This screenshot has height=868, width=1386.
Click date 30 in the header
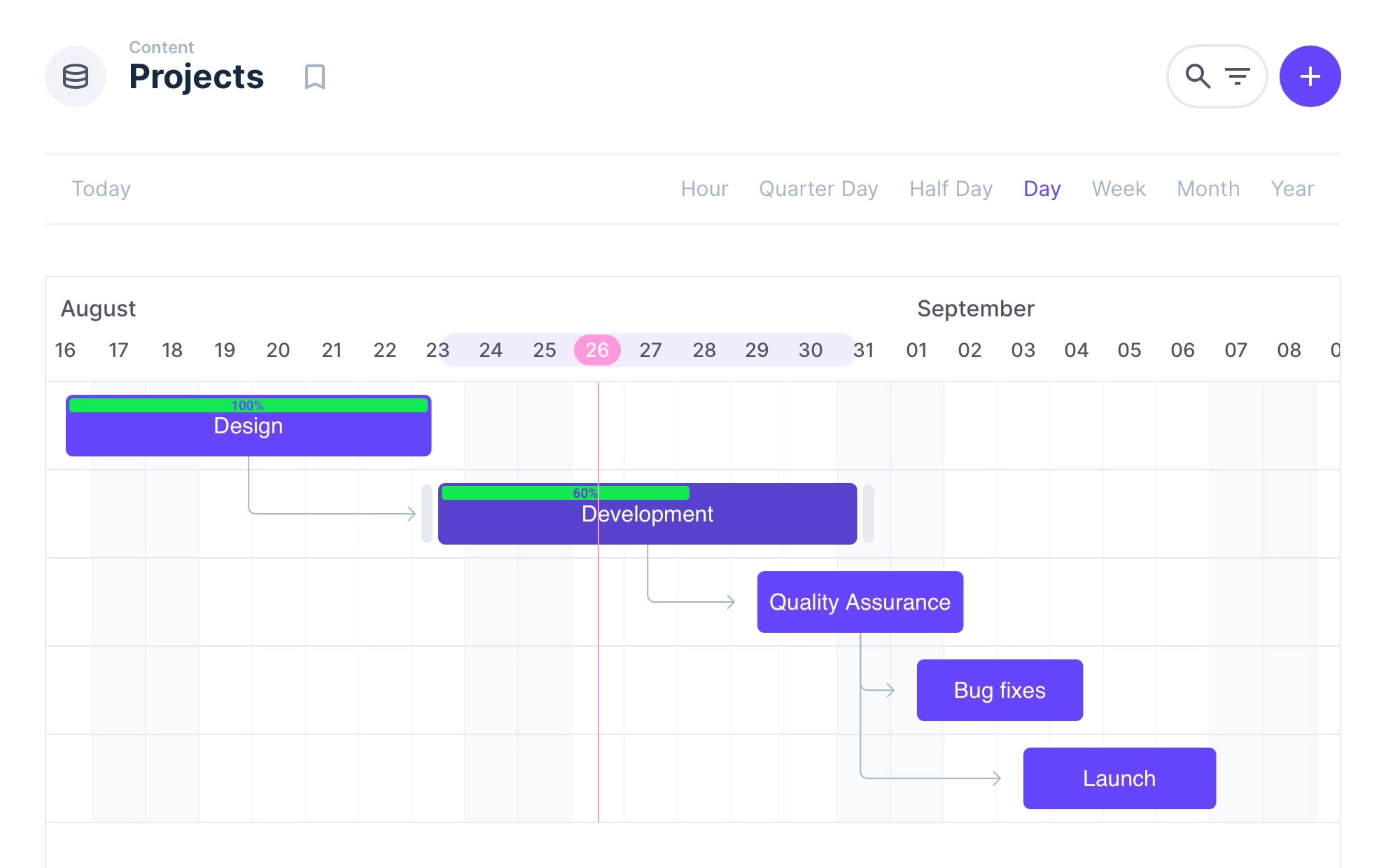(811, 350)
